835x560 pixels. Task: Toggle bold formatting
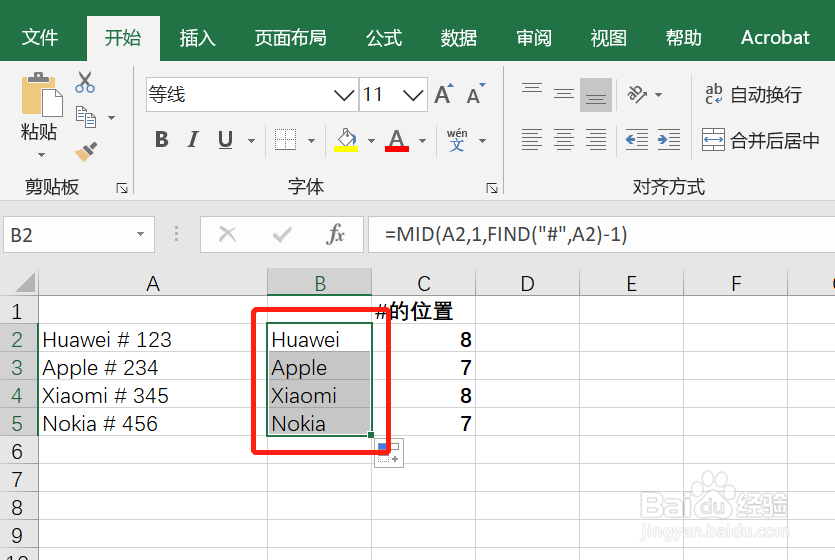tap(162, 140)
